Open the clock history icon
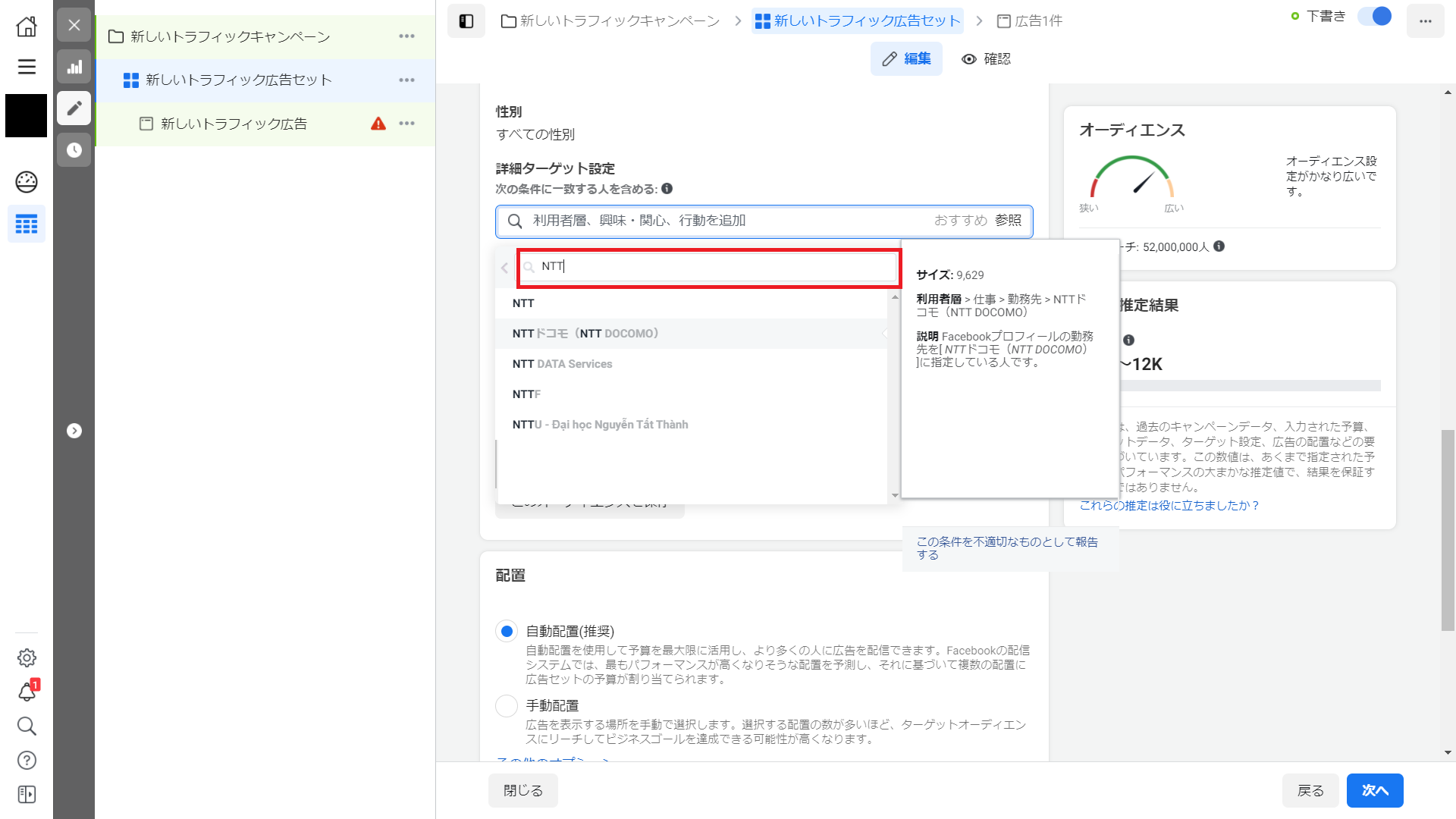 (74, 150)
